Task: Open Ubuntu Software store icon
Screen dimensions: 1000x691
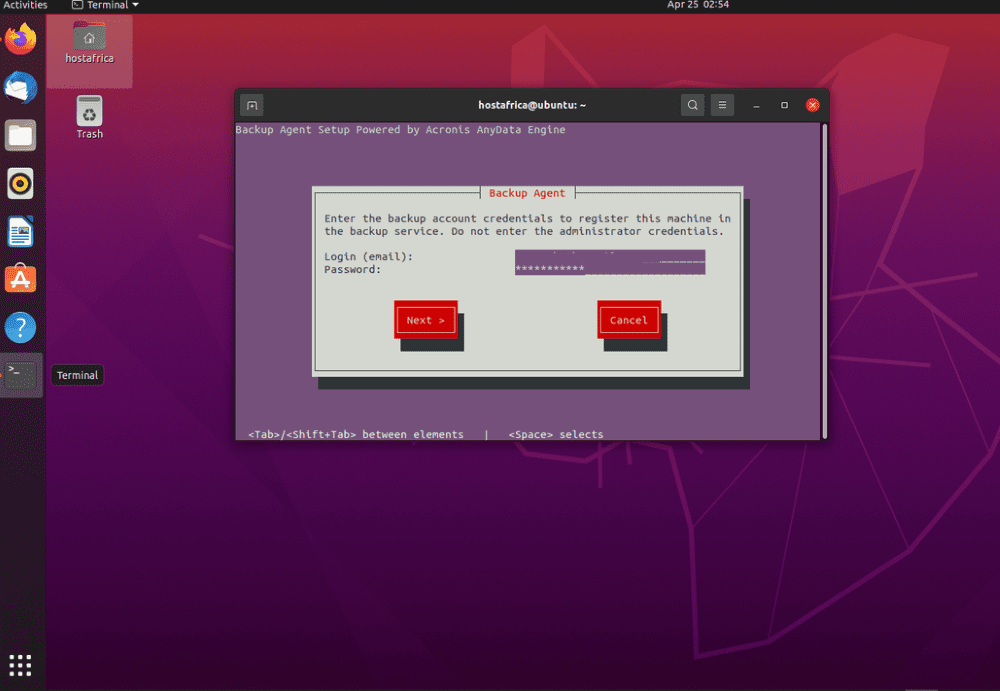Action: click(20, 280)
